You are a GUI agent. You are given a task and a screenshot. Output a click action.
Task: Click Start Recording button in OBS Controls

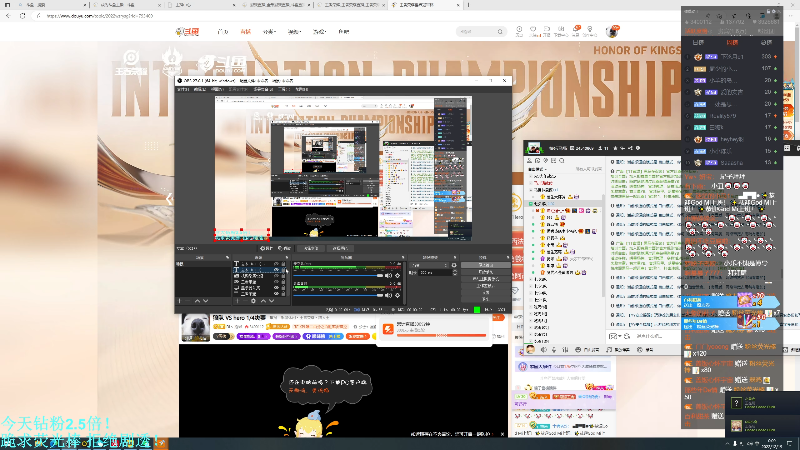pos(486,272)
